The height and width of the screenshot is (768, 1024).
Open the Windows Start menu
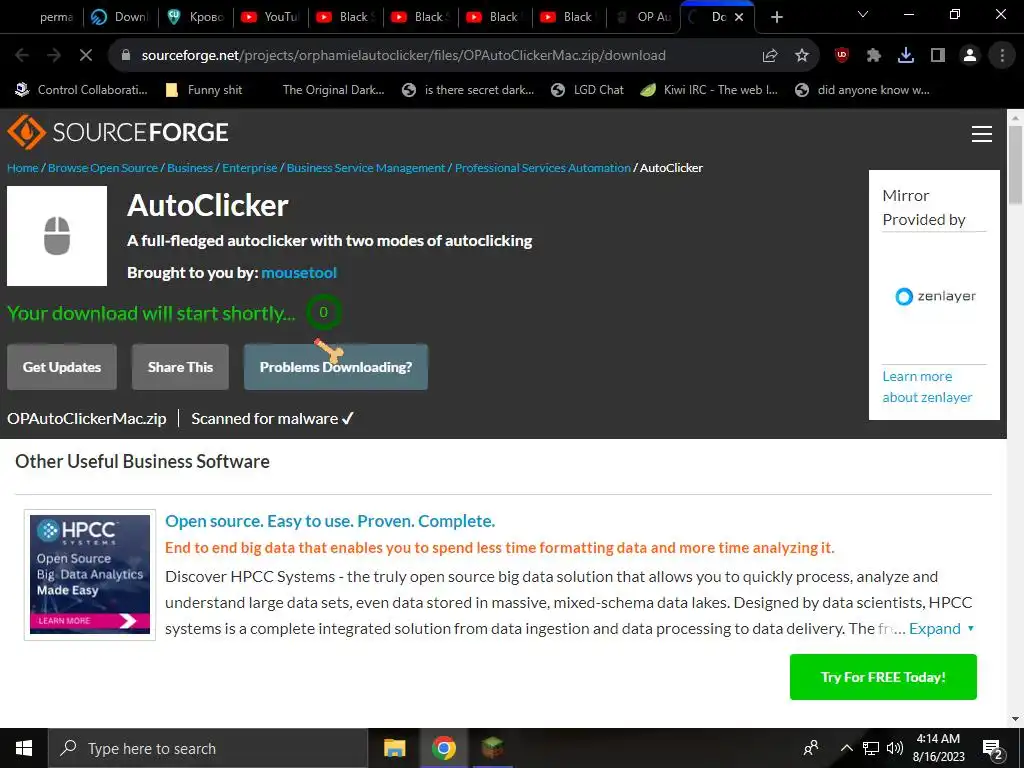click(x=24, y=748)
